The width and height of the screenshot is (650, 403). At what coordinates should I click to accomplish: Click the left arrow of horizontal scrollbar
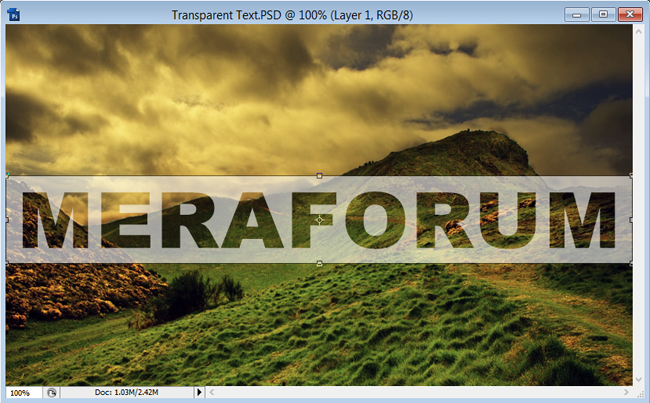[x=211, y=393]
